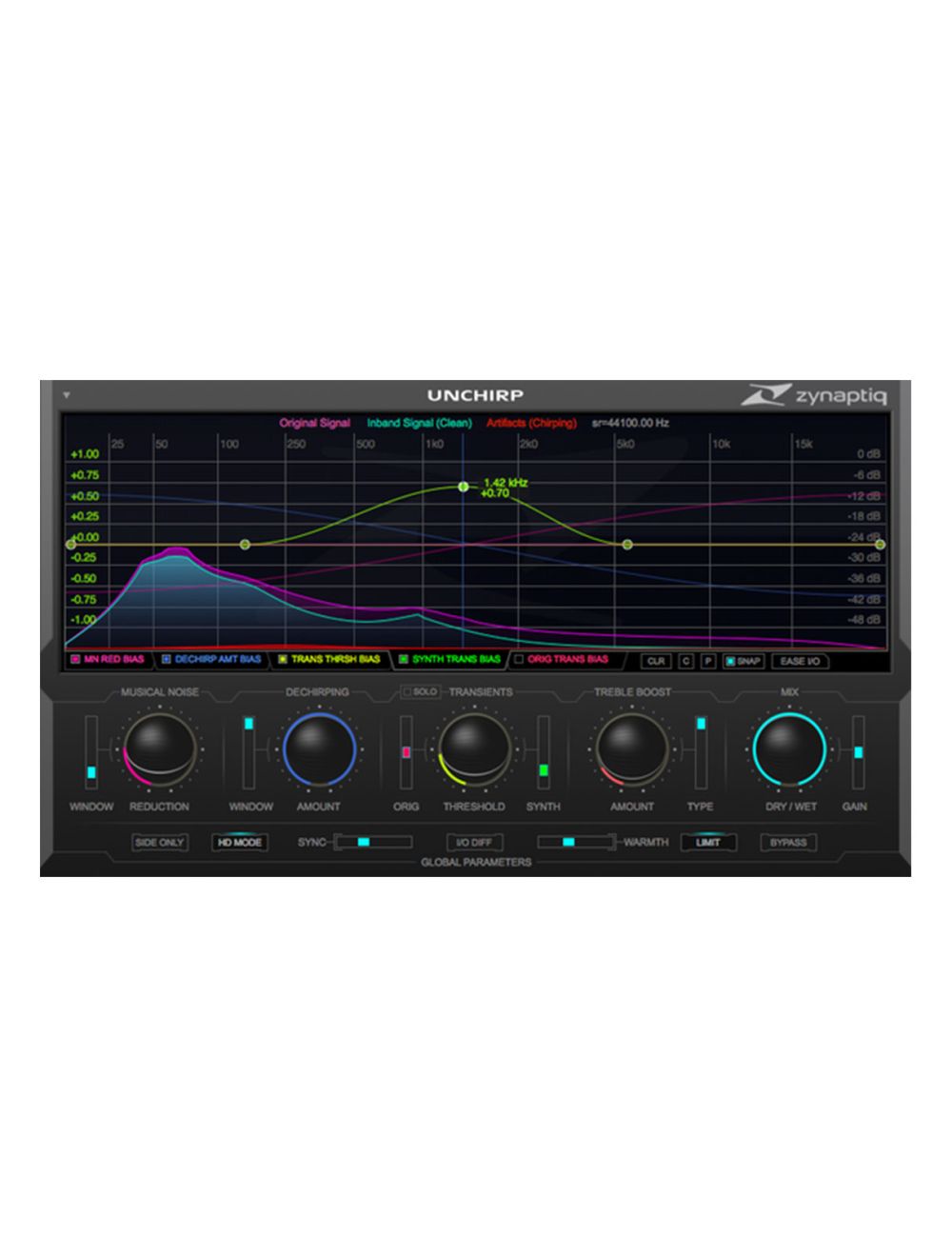
Task: Click the DECHIRPING section heading
Action: [x=317, y=692]
